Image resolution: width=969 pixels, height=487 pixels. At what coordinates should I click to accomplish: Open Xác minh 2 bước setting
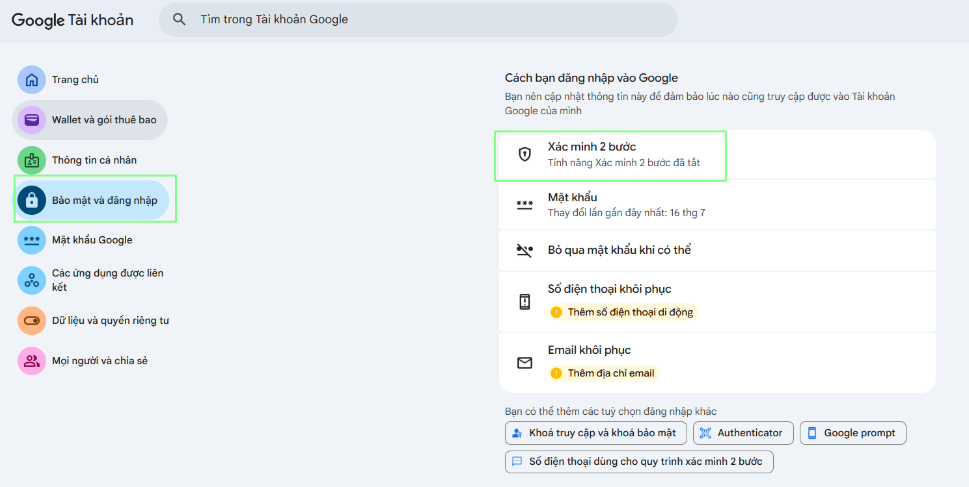pos(717,155)
